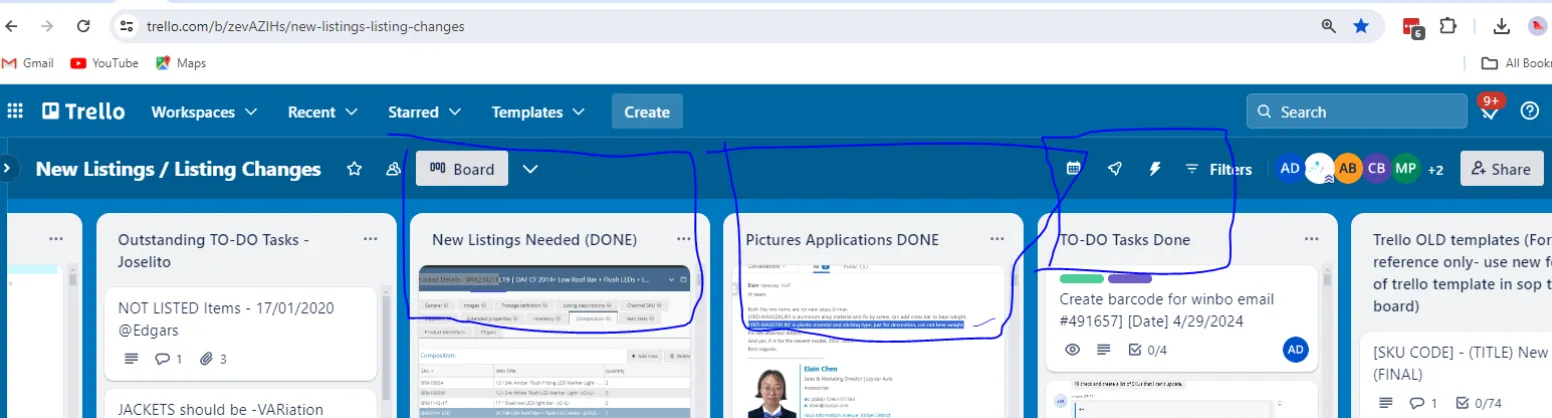This screenshot has height=418, width=1552.
Task: Open the Templates dropdown
Action: (x=538, y=112)
